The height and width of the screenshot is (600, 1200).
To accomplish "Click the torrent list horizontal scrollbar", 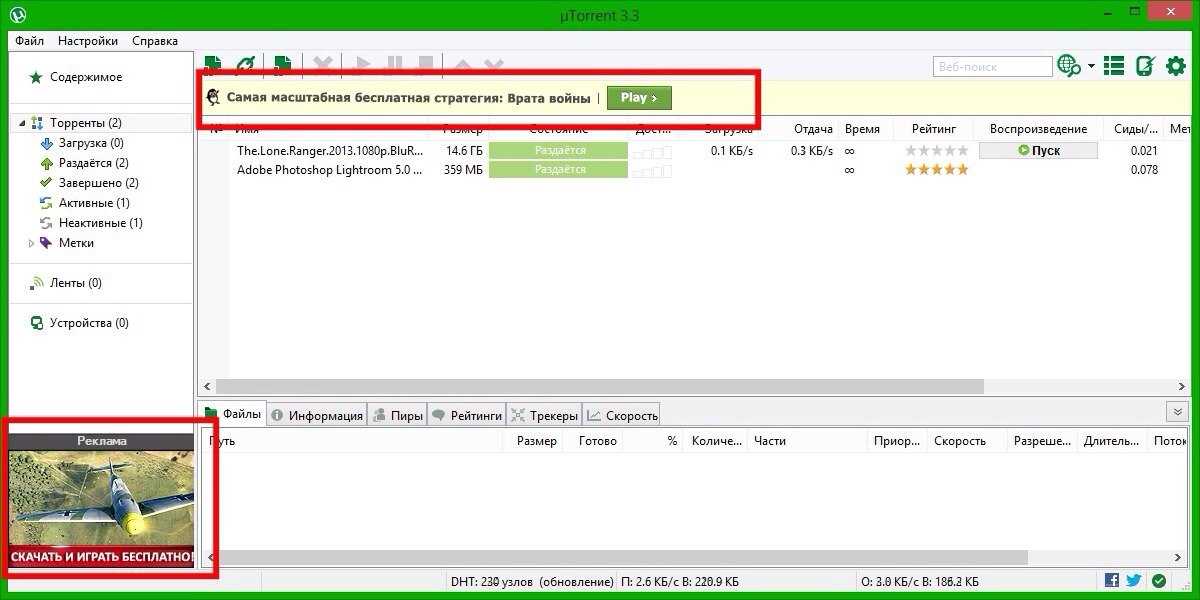I will [x=600, y=386].
